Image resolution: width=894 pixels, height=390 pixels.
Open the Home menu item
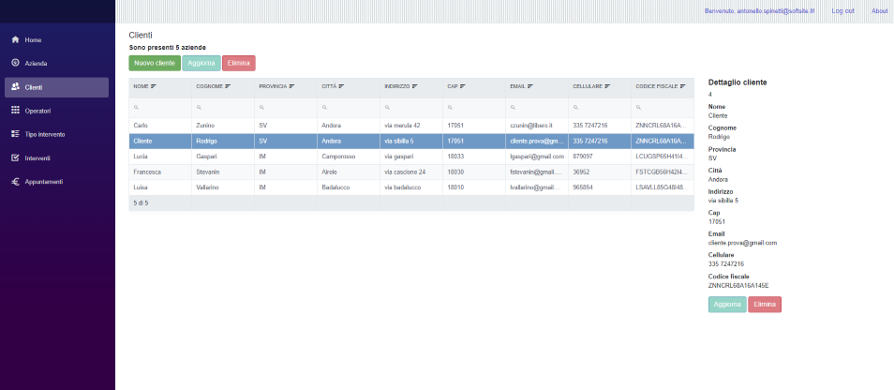(x=57, y=40)
